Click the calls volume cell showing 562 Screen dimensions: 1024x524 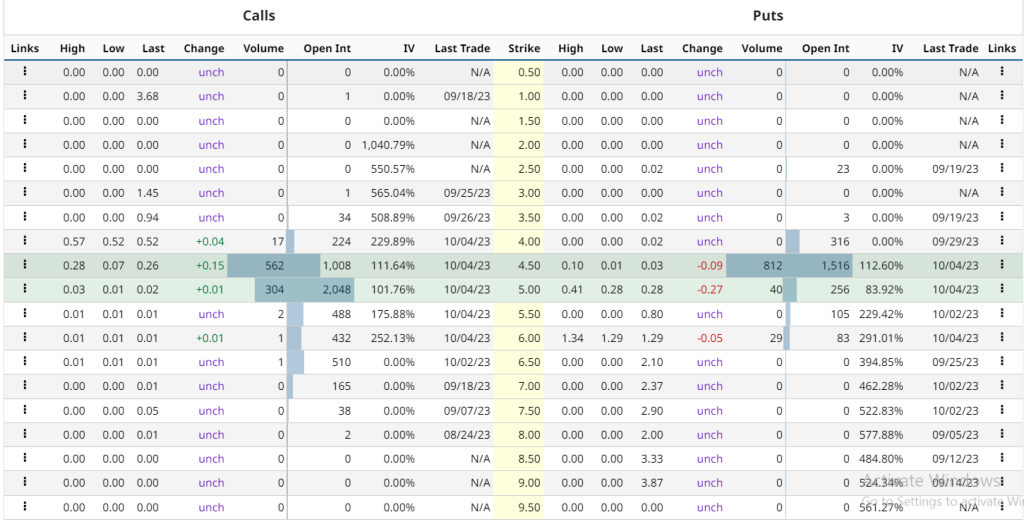(x=270, y=265)
